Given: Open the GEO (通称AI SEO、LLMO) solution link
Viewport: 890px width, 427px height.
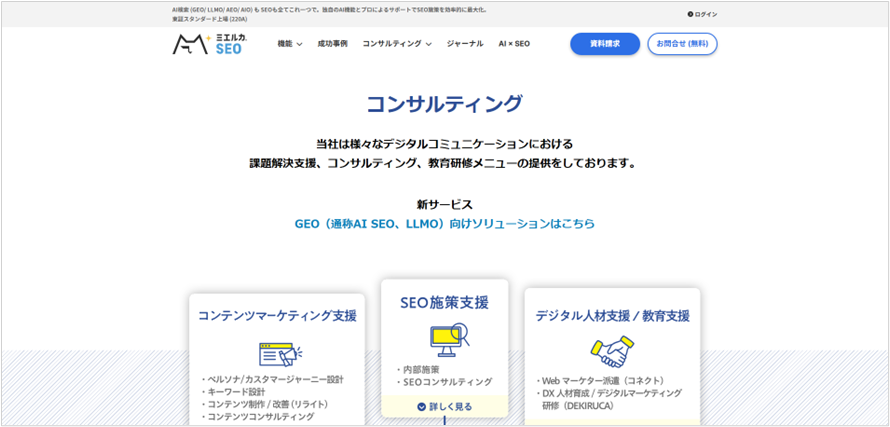Looking at the screenshot, I should click(444, 224).
